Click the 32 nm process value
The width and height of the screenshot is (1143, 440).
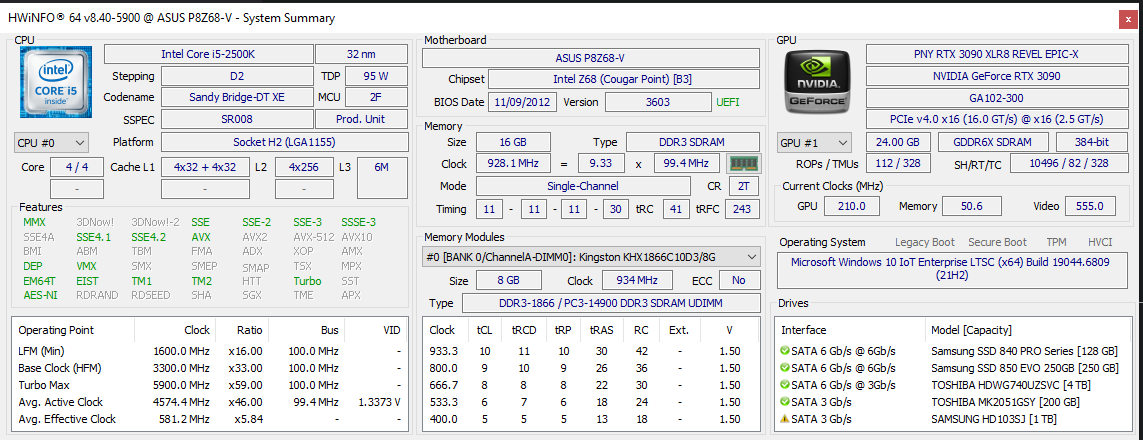point(362,54)
